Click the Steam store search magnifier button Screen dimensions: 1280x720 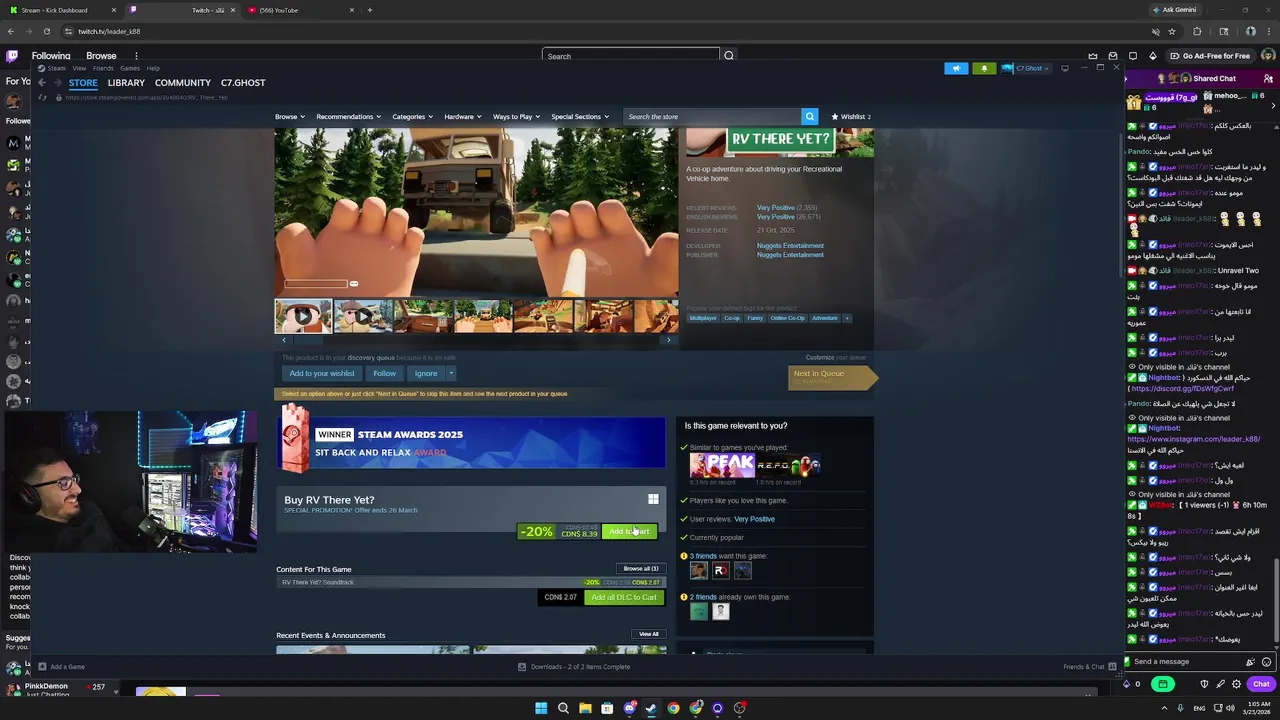(x=810, y=117)
